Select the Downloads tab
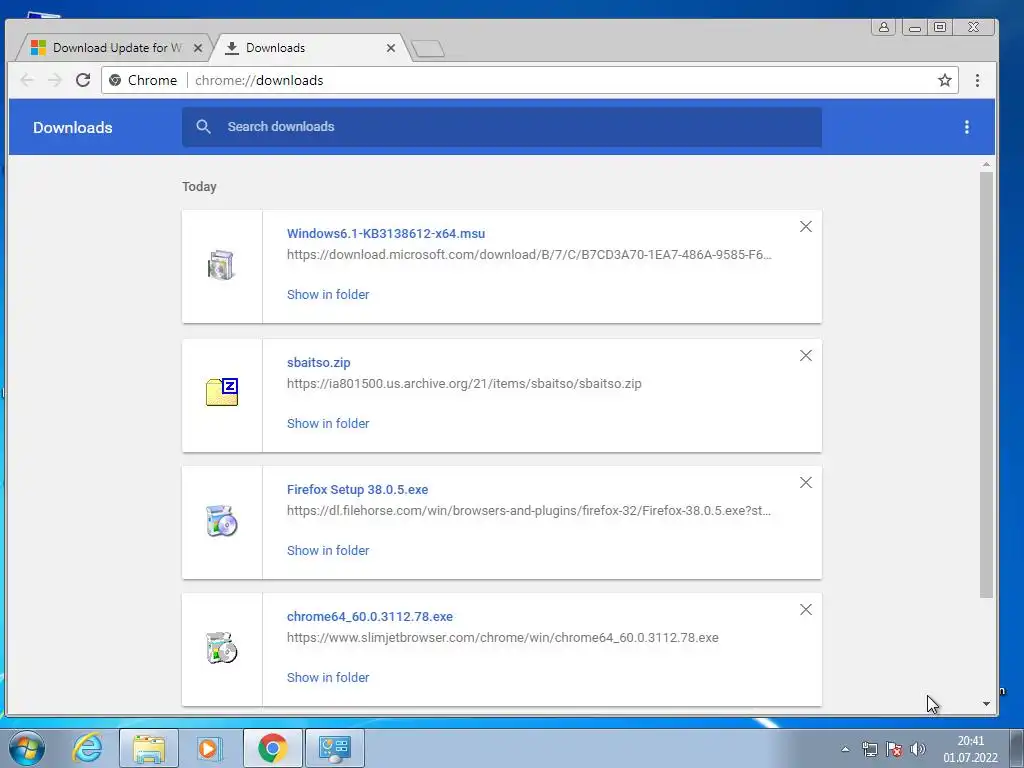The height and width of the screenshot is (768, 1024). [312, 48]
